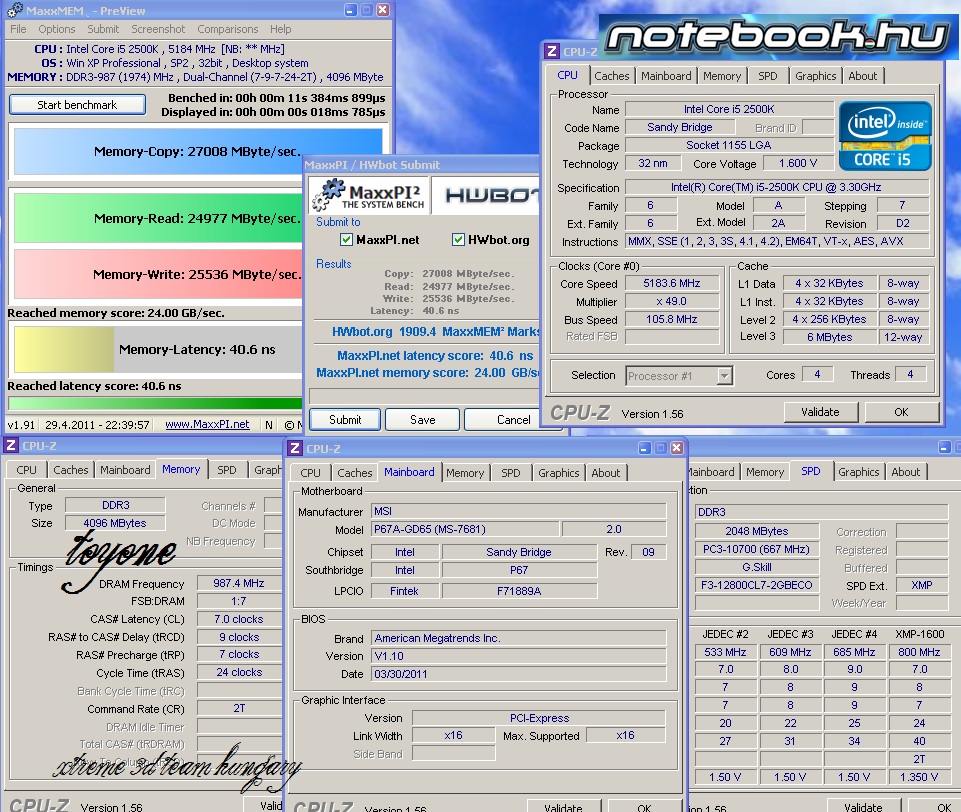The height and width of the screenshot is (812, 961).
Task: Open the www.MaxxPI.net link
Action: tap(207, 424)
